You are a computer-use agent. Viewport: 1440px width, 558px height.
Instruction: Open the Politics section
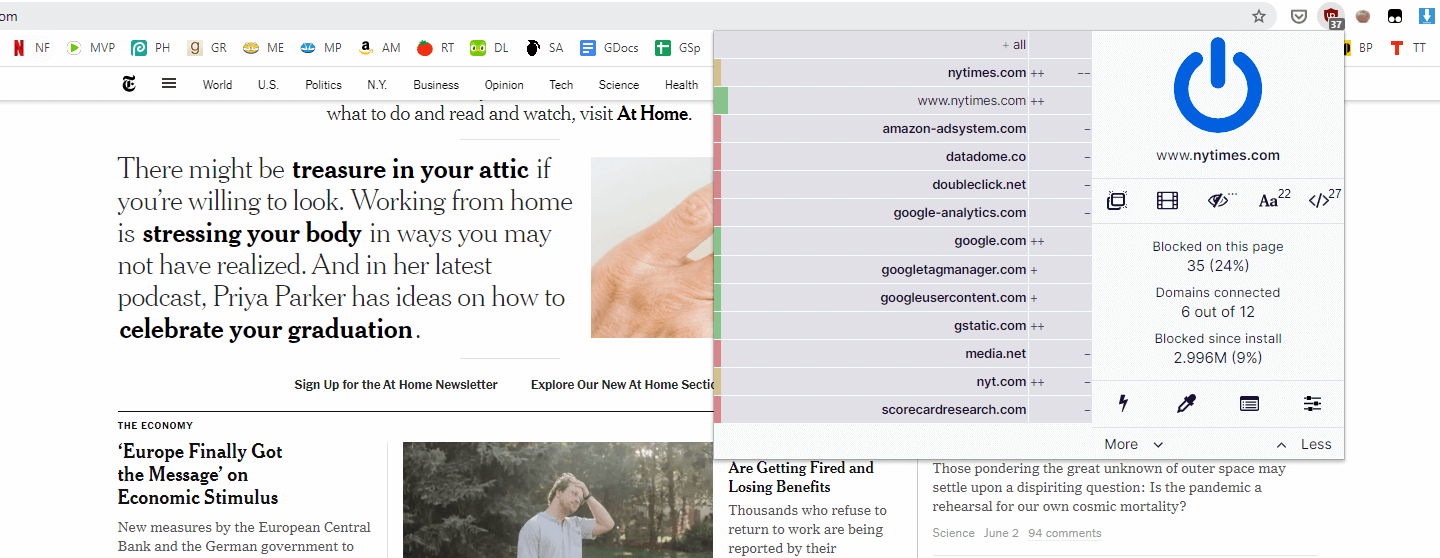coord(323,85)
